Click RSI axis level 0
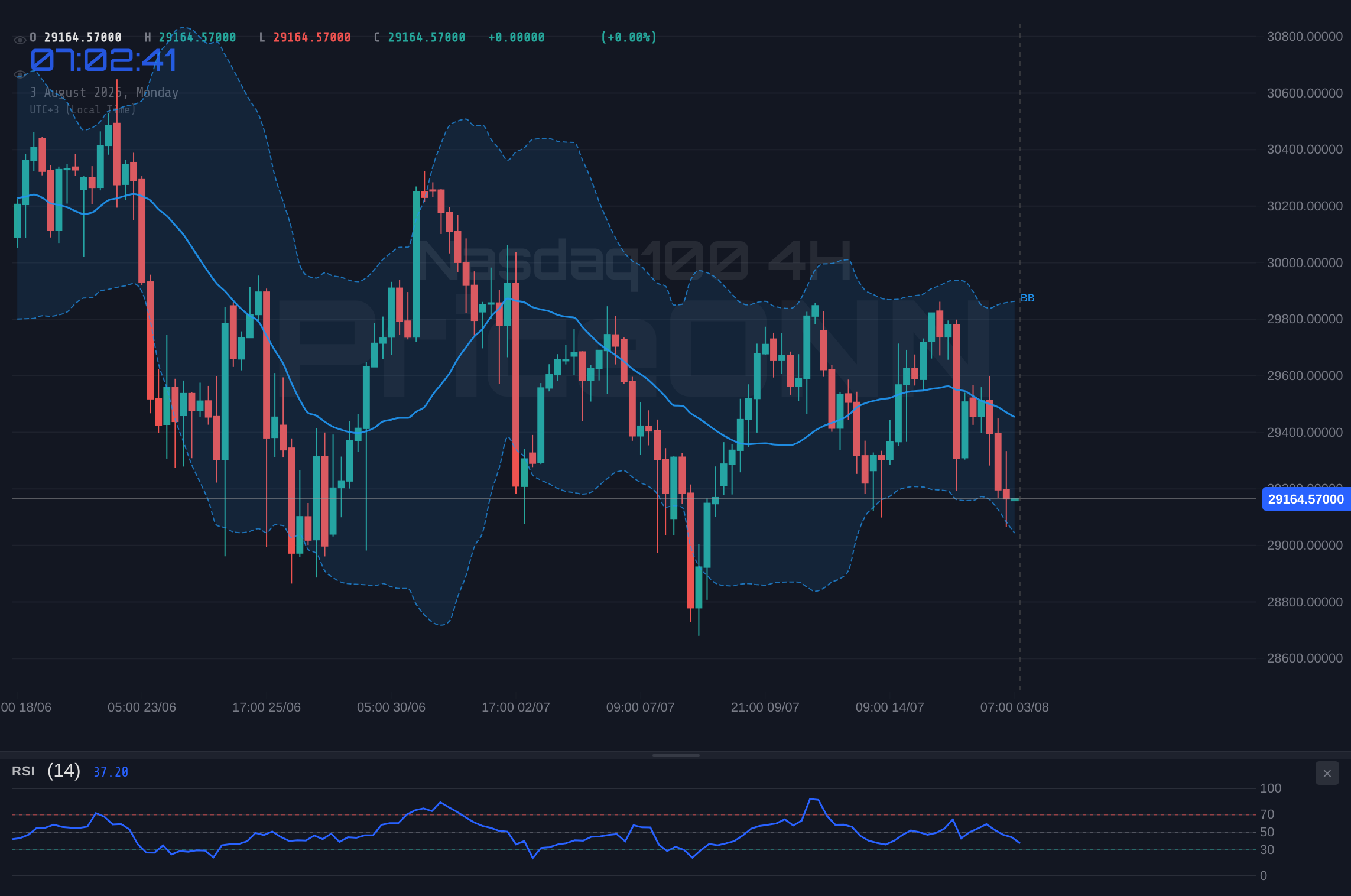Screen dimensions: 1351x896 click(x=1264, y=876)
